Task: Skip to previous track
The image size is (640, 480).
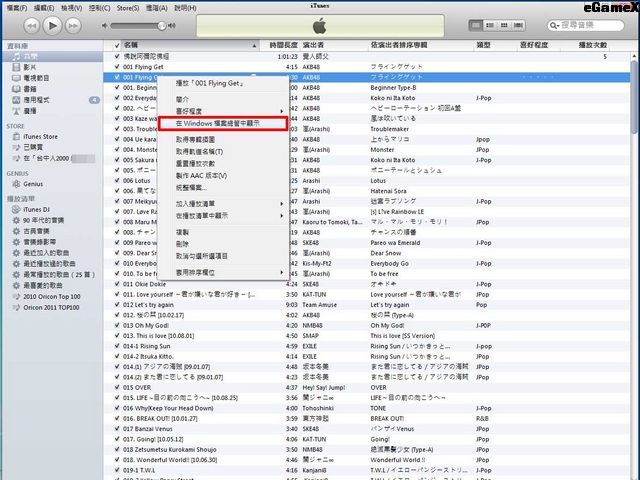Action: click(31, 26)
